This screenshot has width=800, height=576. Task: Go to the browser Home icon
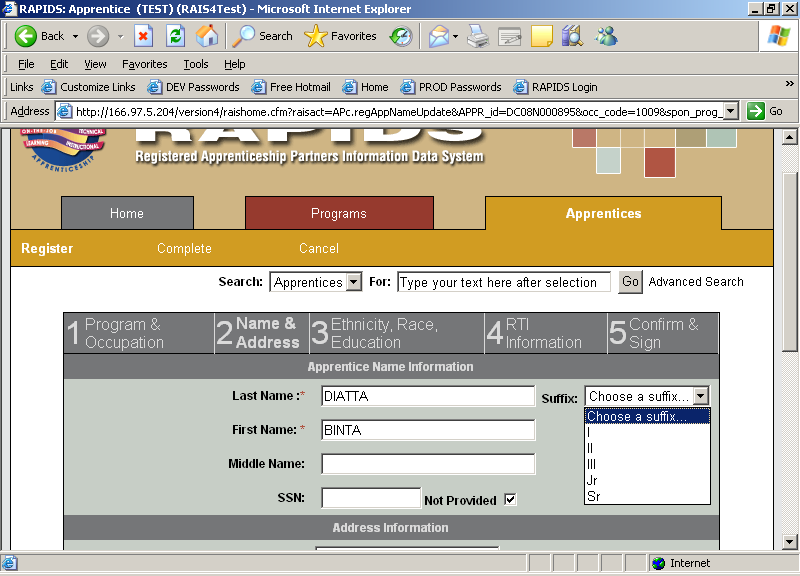[207, 36]
